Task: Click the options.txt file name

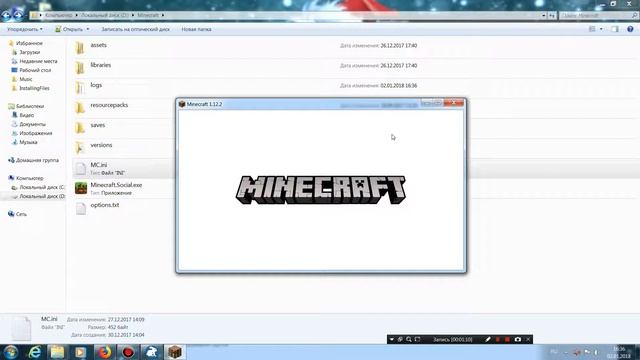Action: pyautogui.click(x=105, y=205)
